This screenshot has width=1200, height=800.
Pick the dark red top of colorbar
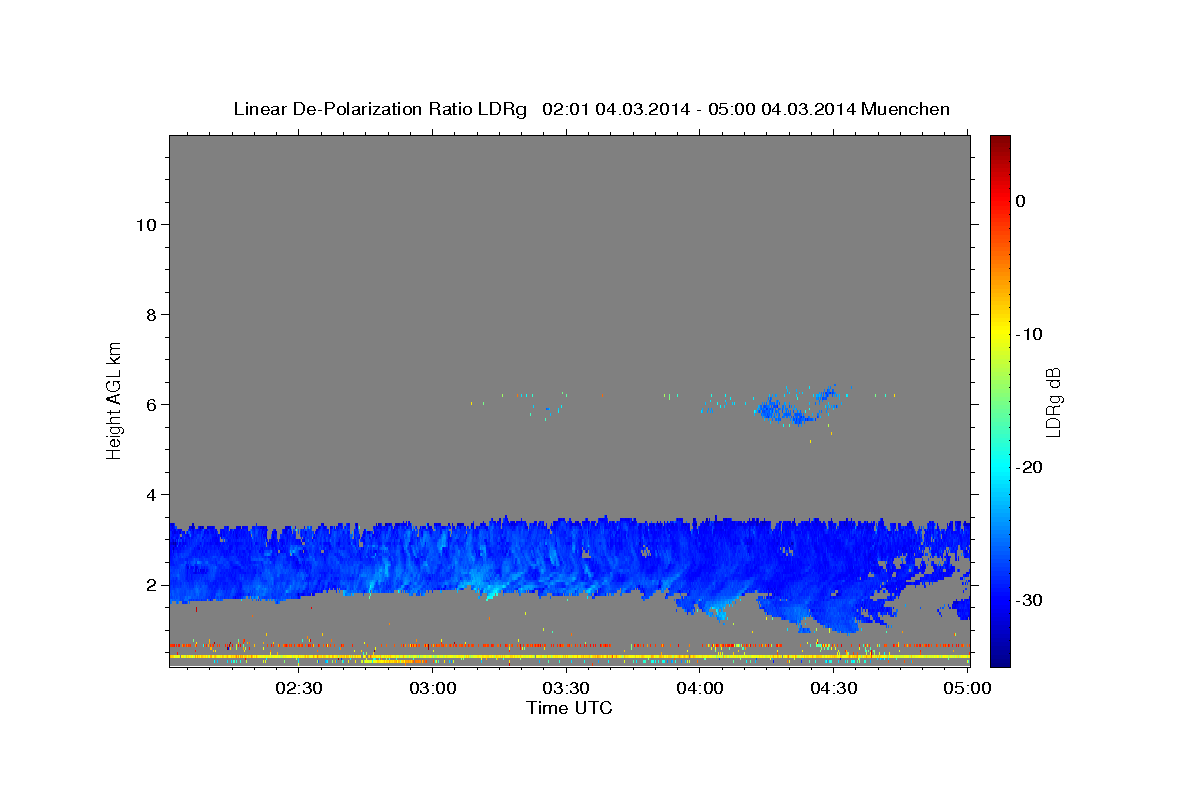click(1000, 146)
